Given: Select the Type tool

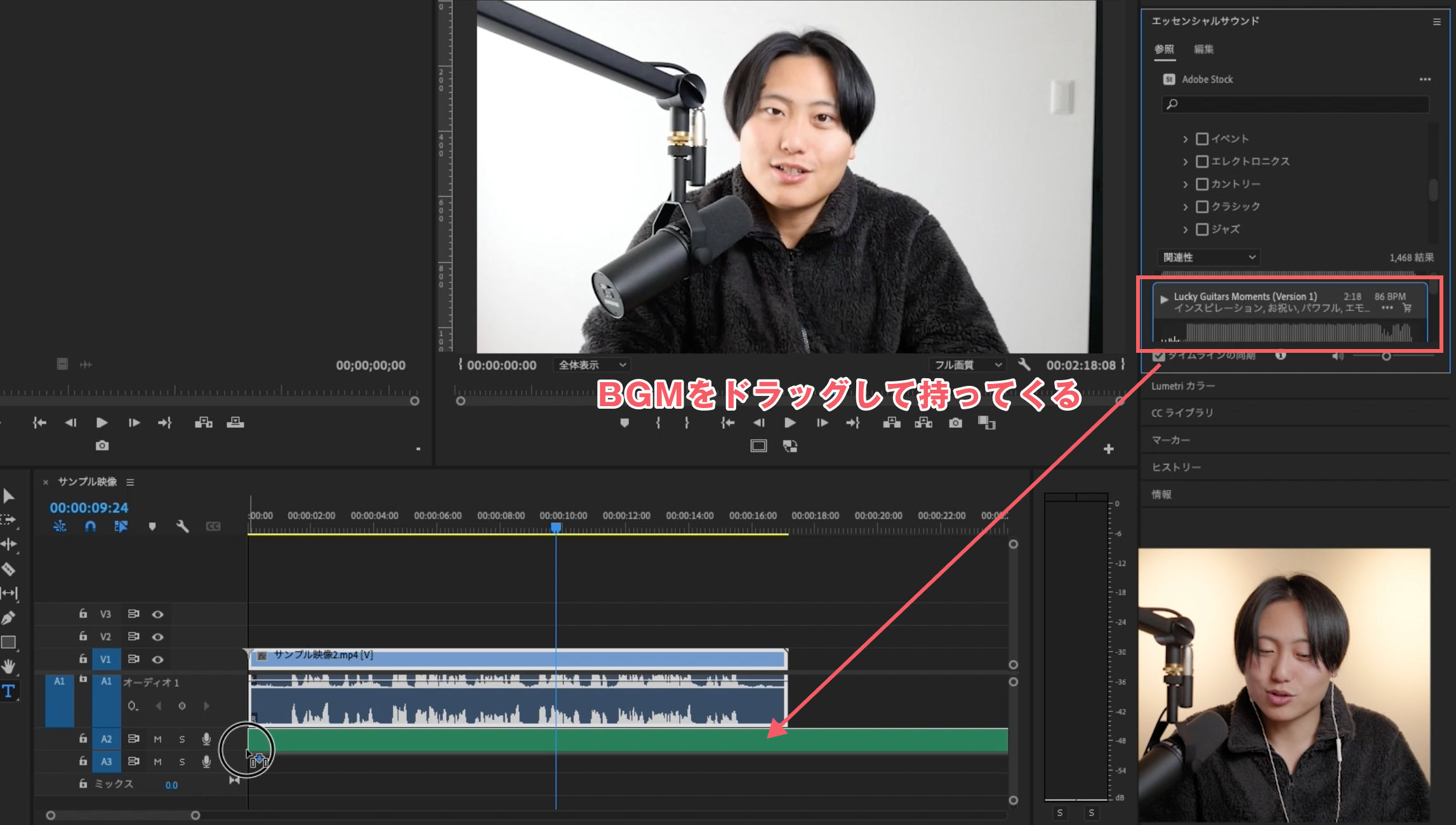Looking at the screenshot, I should click(x=8, y=691).
